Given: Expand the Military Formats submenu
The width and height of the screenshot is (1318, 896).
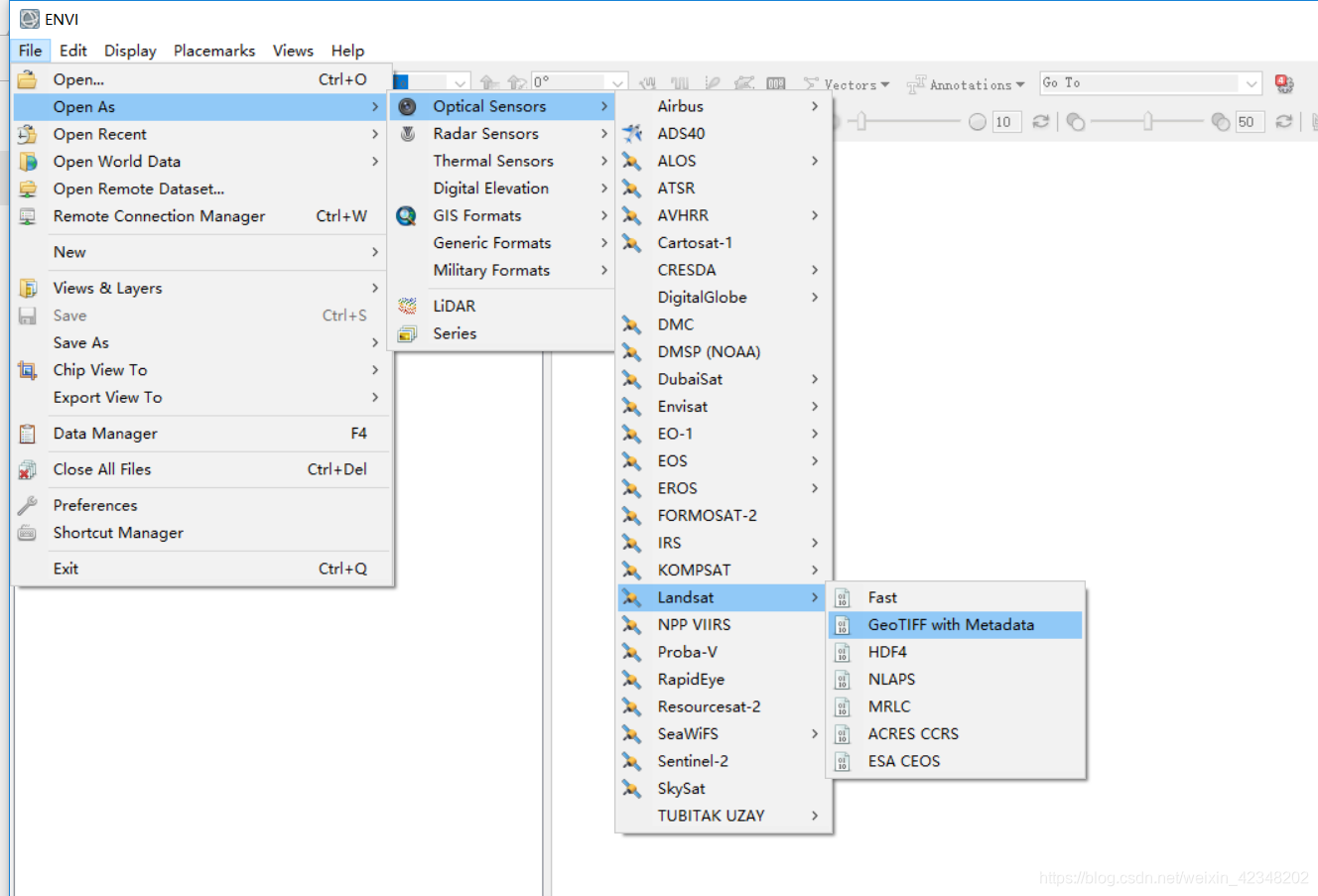Looking at the screenshot, I should 502,270.
